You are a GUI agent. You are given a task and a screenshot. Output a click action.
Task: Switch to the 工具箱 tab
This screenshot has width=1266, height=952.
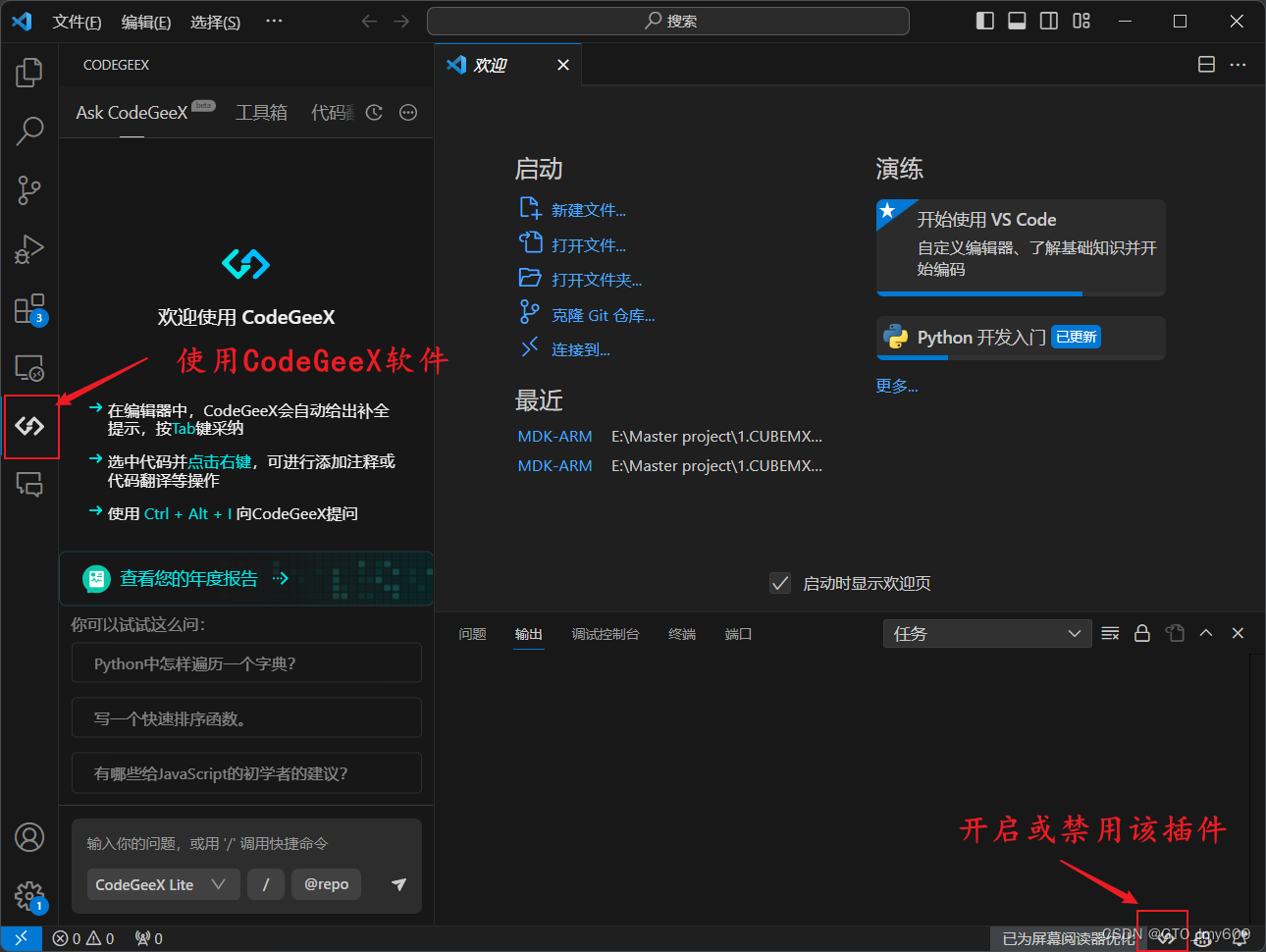click(261, 113)
